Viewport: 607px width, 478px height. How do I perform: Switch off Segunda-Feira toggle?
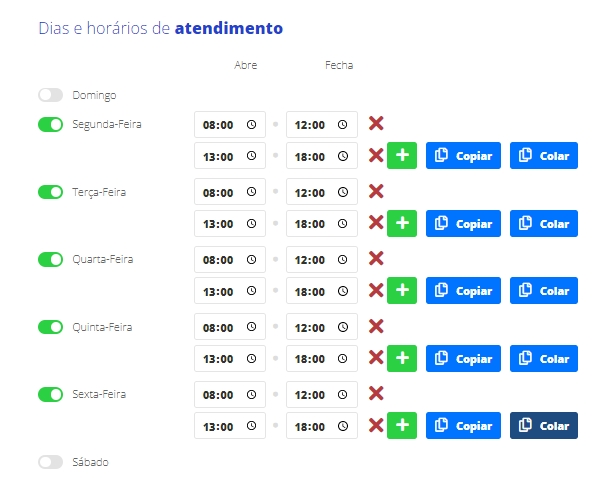click(50, 125)
